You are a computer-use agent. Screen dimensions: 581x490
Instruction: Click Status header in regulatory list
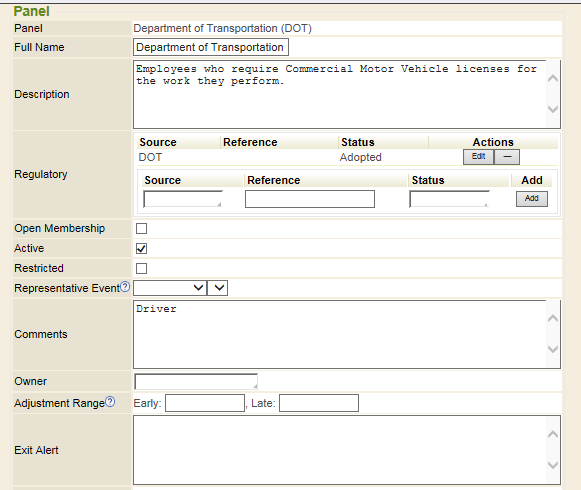[358, 142]
